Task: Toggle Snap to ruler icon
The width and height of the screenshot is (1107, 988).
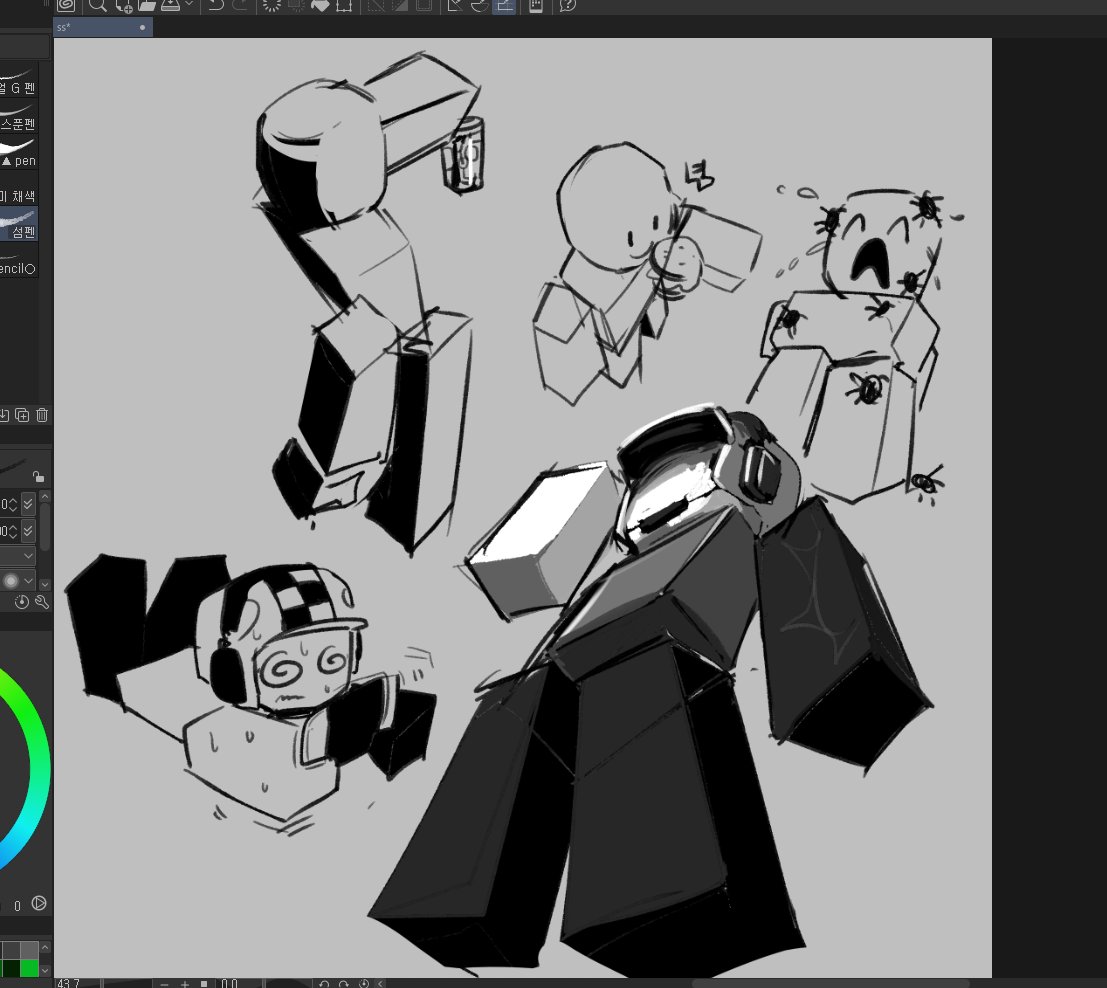Action: [x=455, y=5]
